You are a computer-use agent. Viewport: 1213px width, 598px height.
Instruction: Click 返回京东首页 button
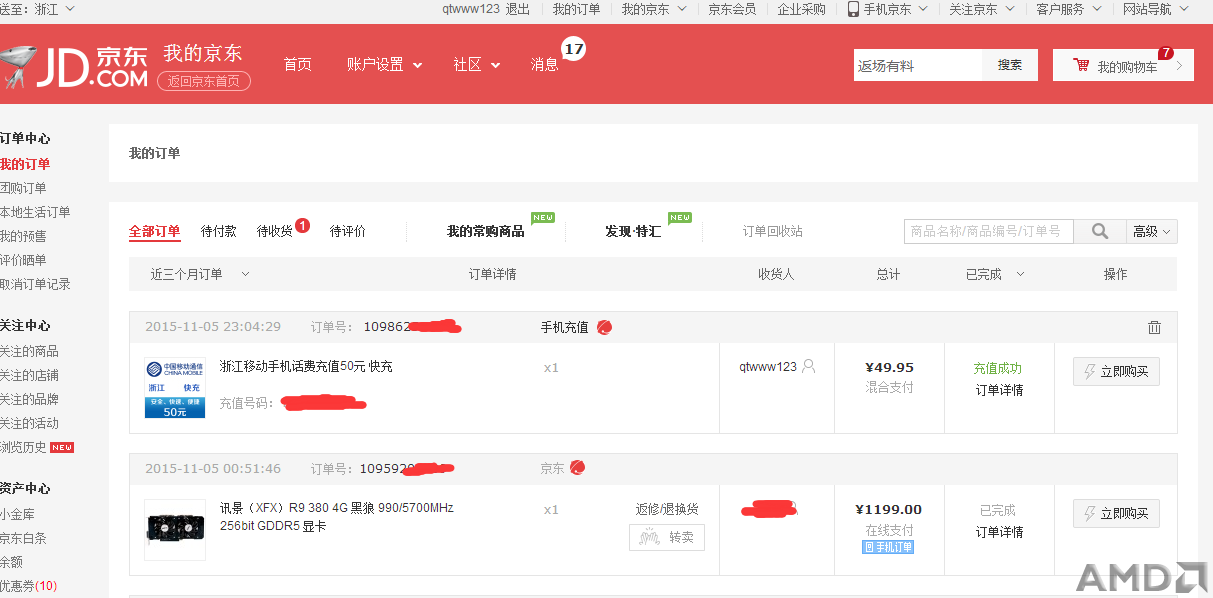click(204, 81)
